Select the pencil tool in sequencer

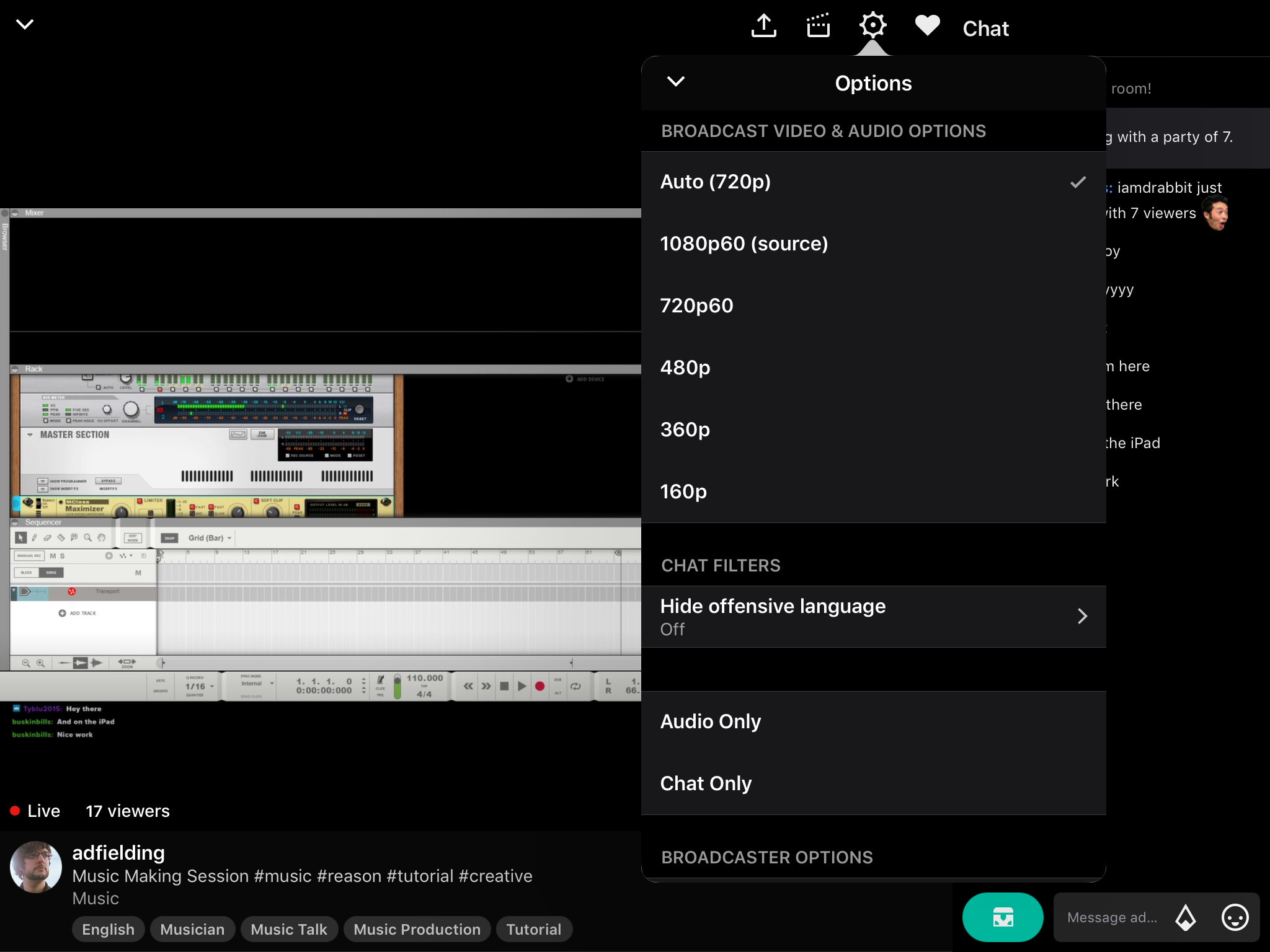pos(35,538)
